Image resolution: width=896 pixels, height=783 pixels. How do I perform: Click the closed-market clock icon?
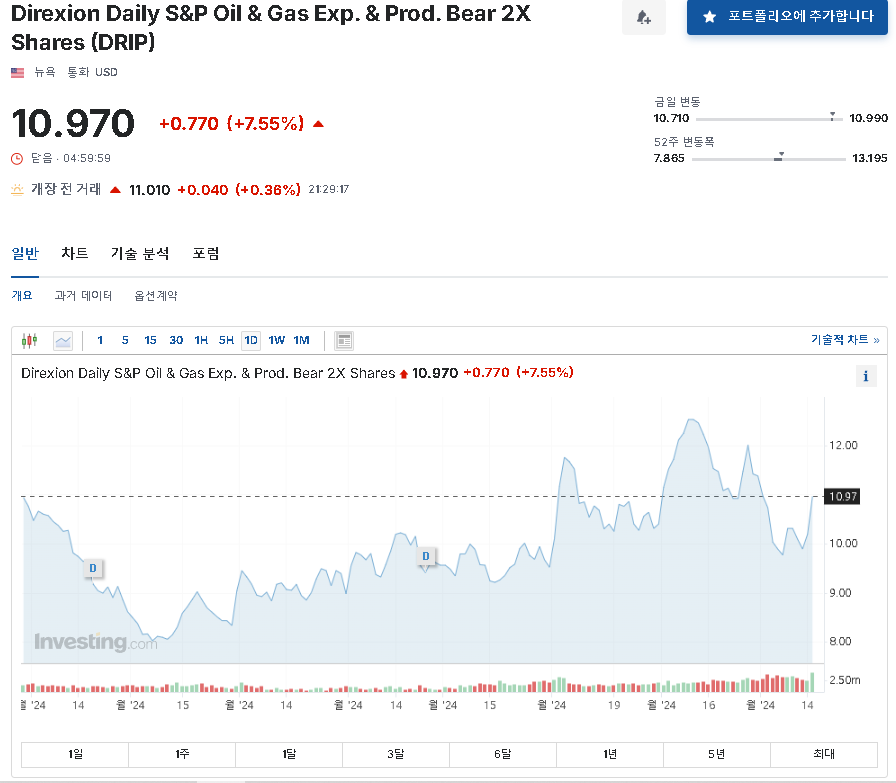(17, 158)
